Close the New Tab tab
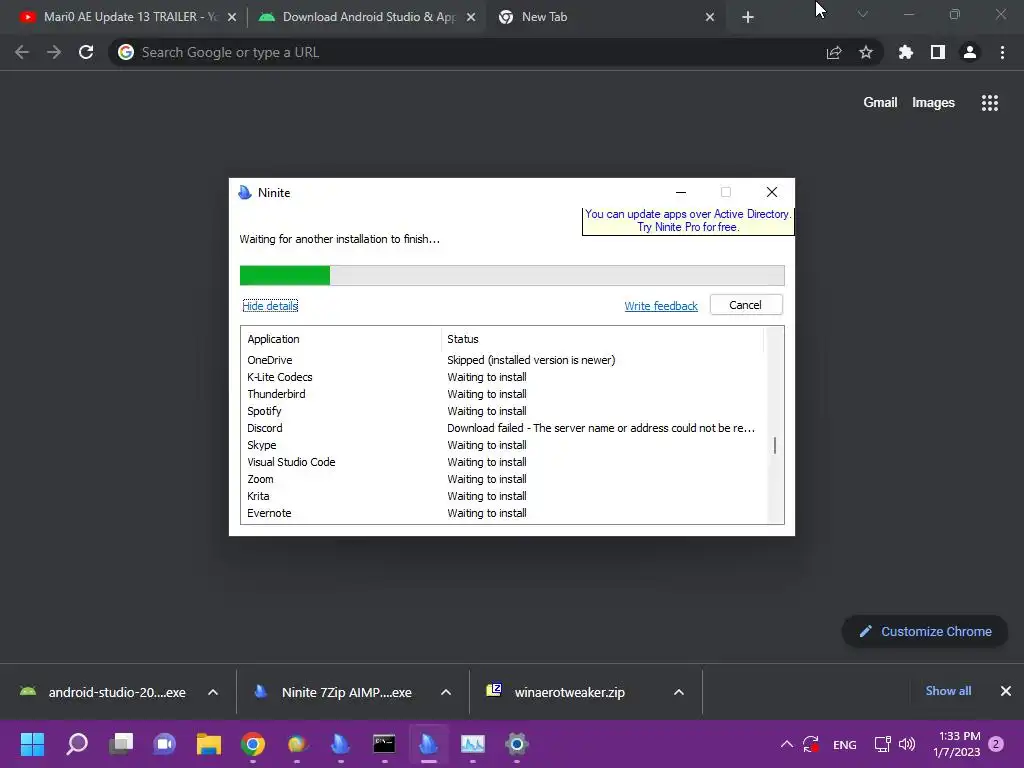 click(x=710, y=17)
